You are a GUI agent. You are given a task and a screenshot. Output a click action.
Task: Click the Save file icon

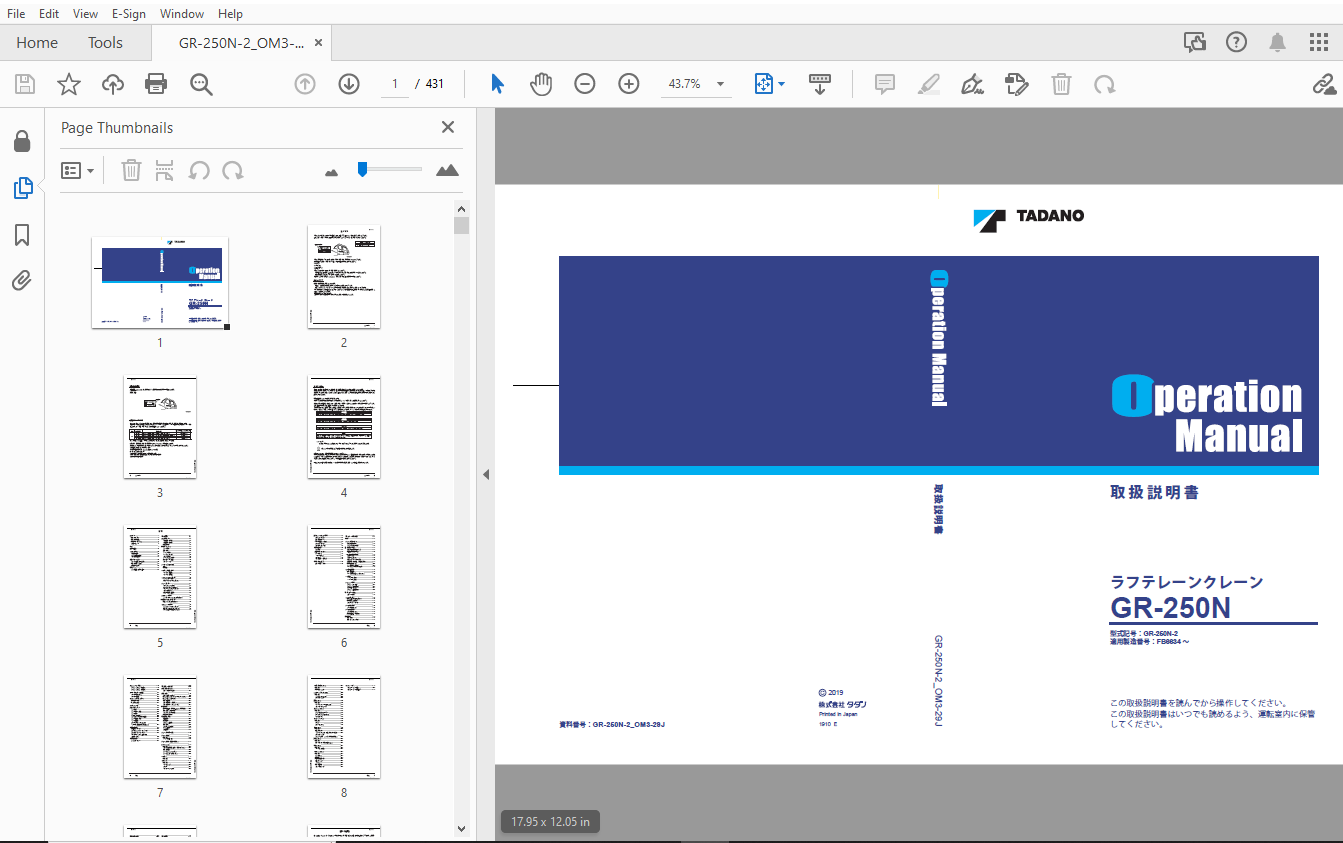pos(24,84)
